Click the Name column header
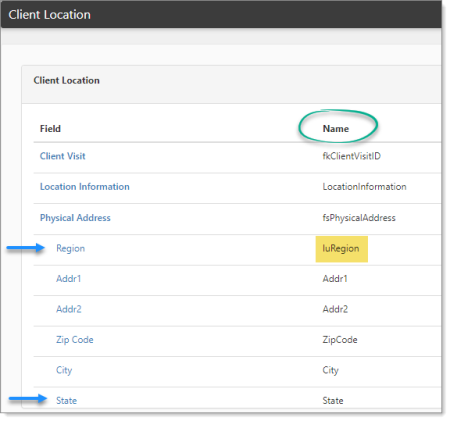The image size is (450, 421). pos(336,129)
